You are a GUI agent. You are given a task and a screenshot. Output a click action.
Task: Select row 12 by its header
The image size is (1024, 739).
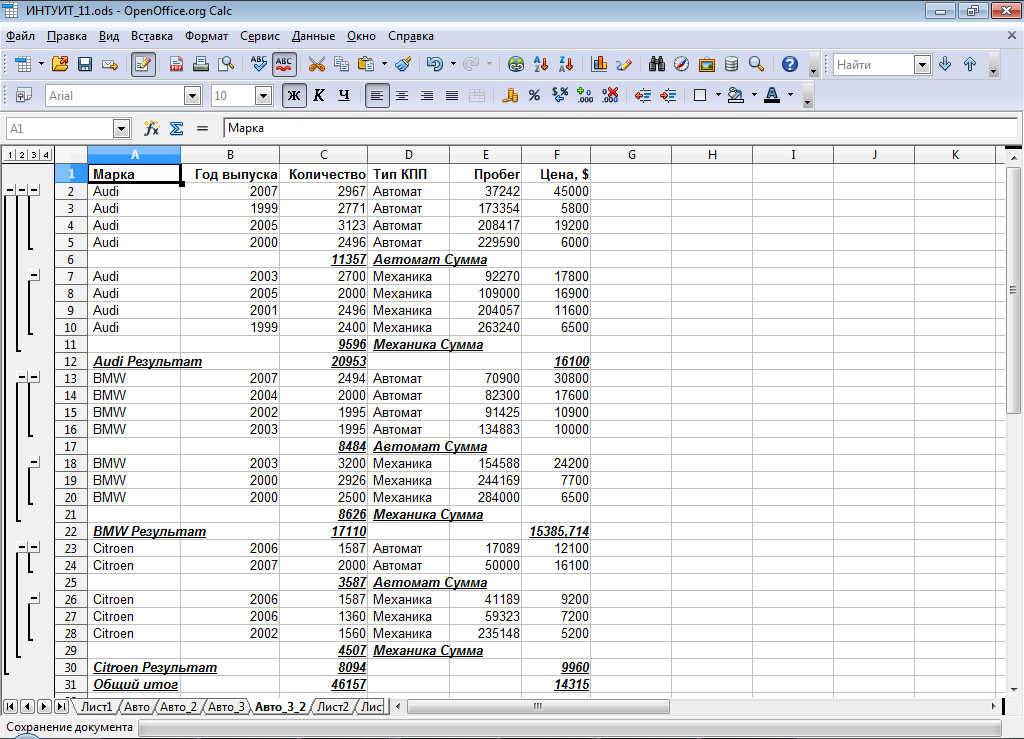pos(71,362)
